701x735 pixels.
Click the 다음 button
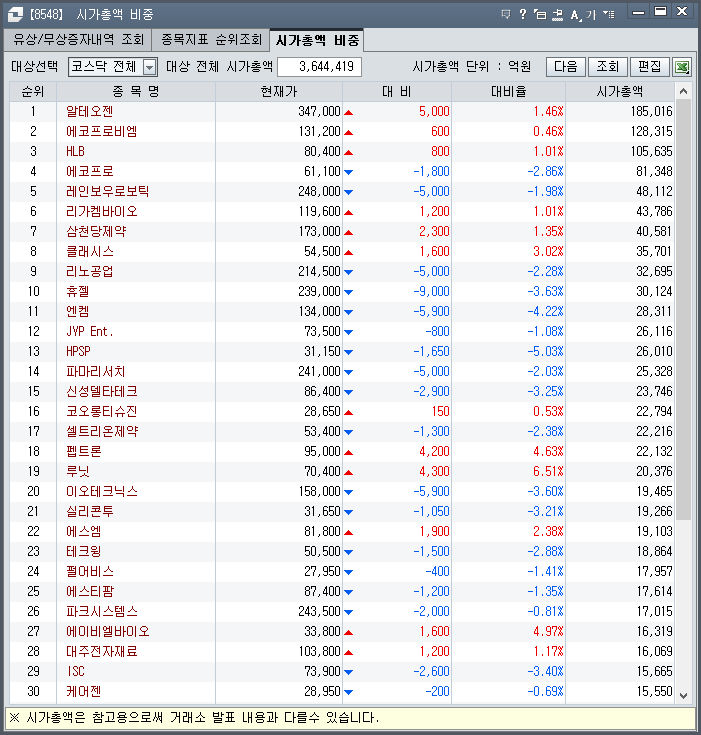click(566, 67)
